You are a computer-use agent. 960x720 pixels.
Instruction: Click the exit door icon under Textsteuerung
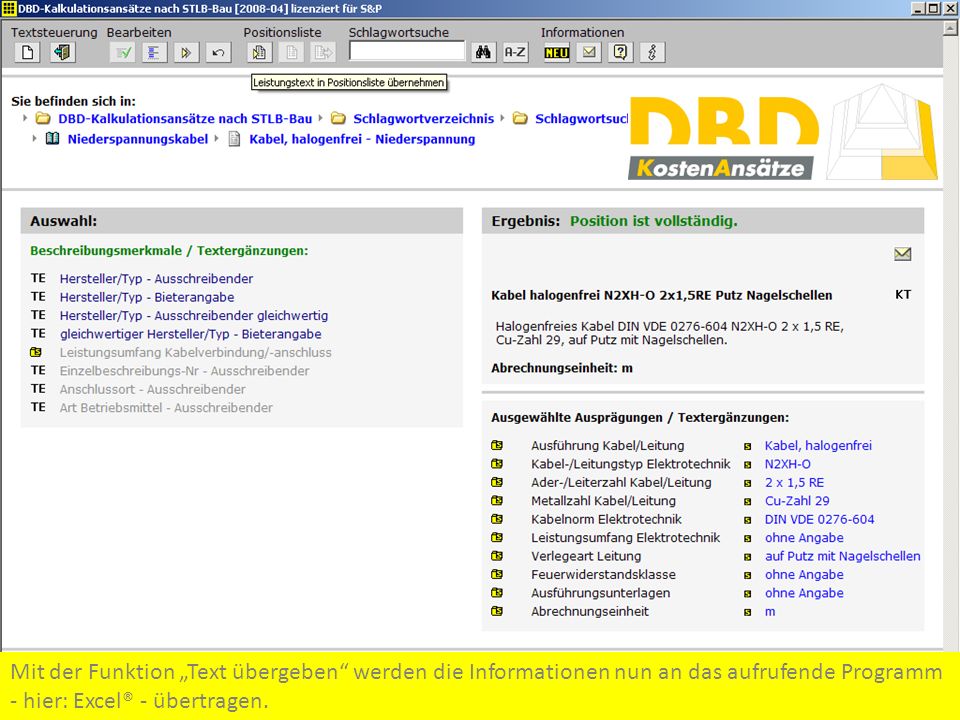62,53
